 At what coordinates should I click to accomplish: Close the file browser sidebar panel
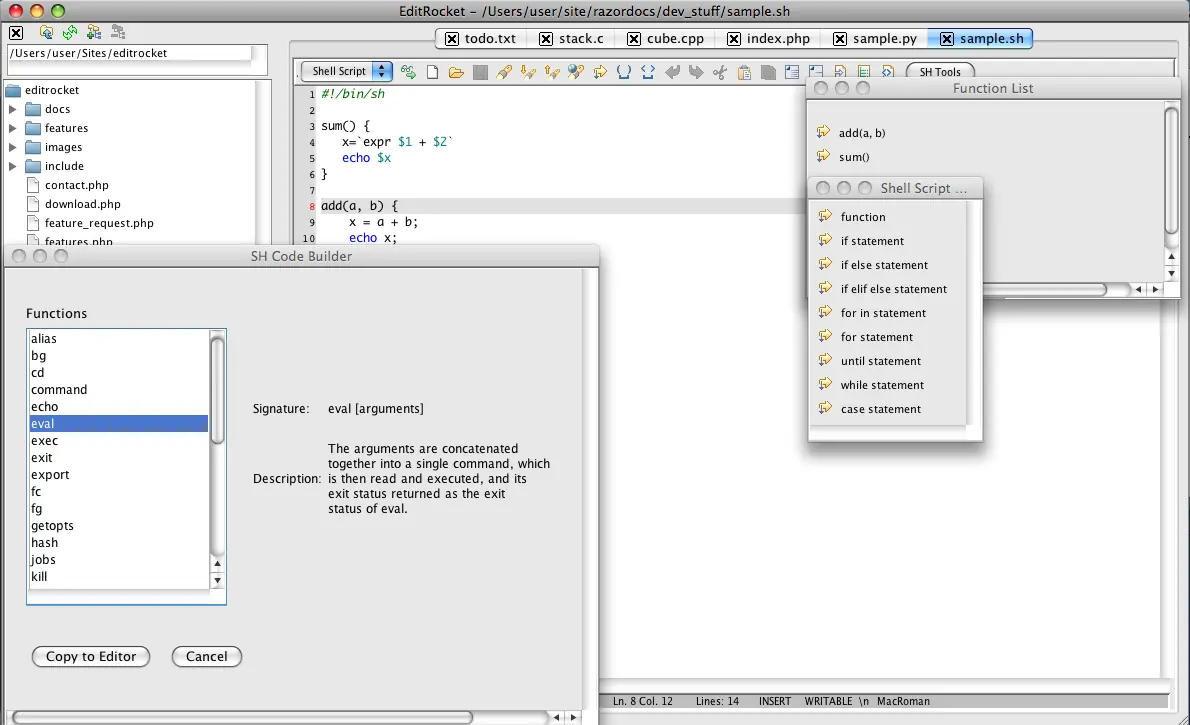tap(16, 33)
